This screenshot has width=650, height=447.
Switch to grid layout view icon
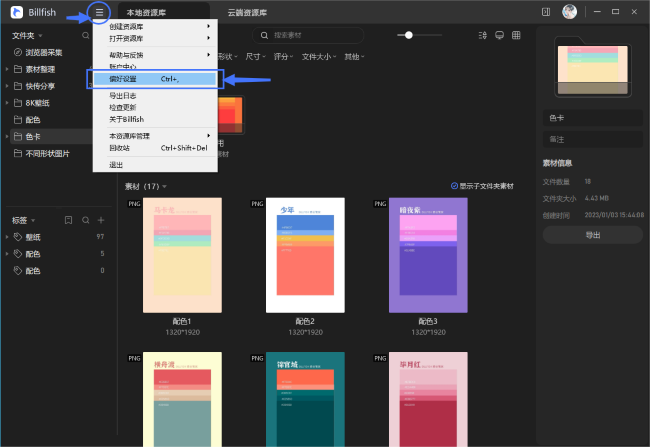click(x=516, y=35)
